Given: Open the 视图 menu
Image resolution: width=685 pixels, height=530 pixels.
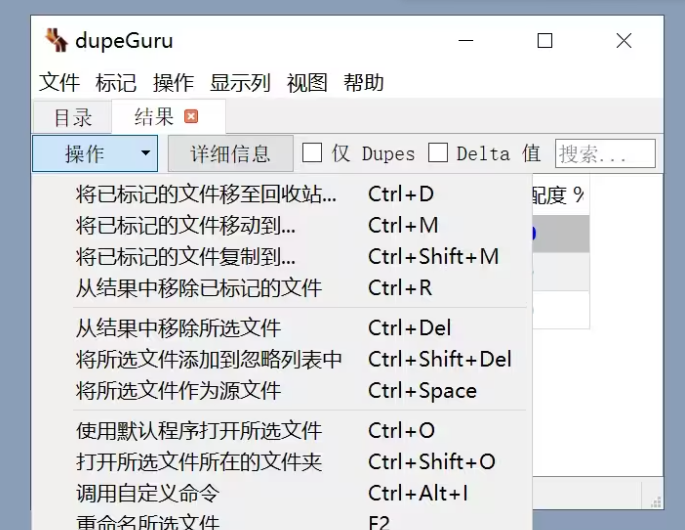Looking at the screenshot, I should coord(307,83).
